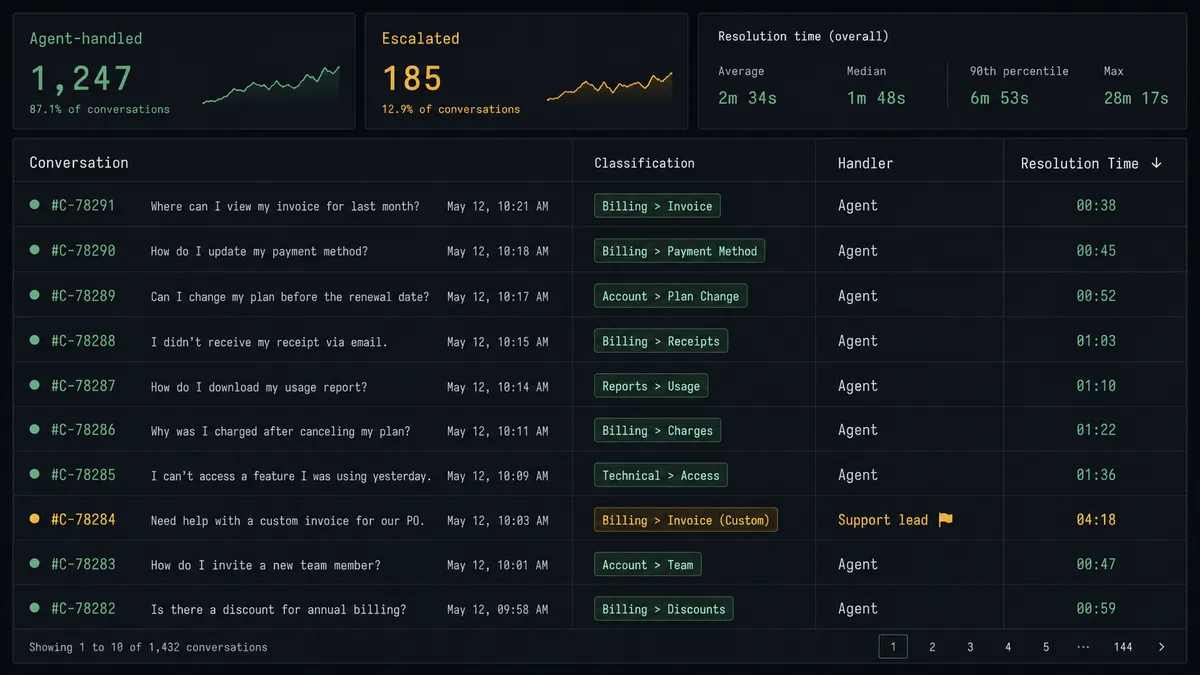Click the Billing > Charges tag

tap(657, 430)
